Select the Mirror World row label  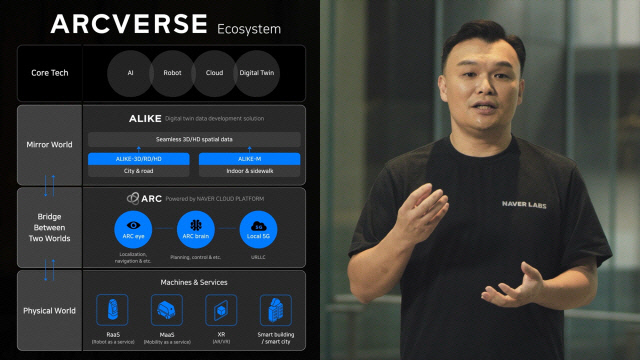[49, 144]
